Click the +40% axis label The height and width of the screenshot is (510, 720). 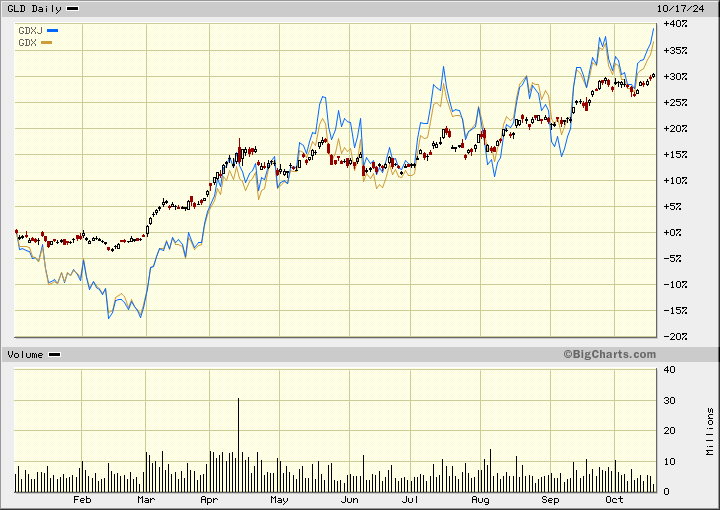click(x=675, y=24)
